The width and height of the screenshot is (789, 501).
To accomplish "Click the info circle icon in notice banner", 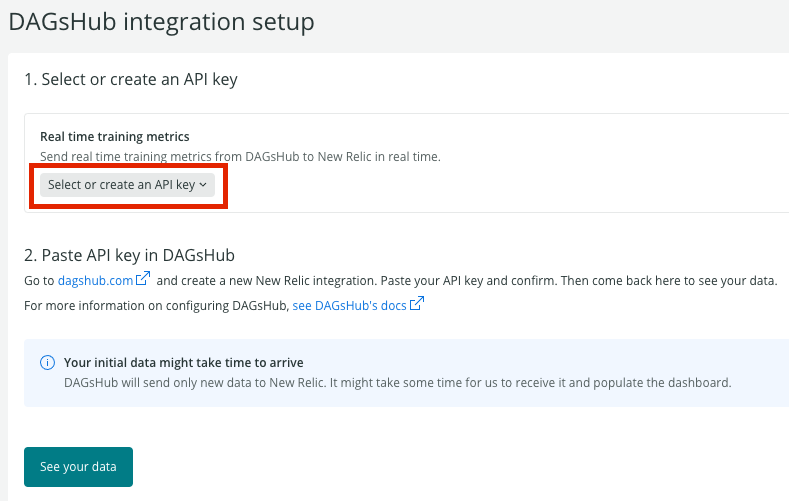I will 47,363.
